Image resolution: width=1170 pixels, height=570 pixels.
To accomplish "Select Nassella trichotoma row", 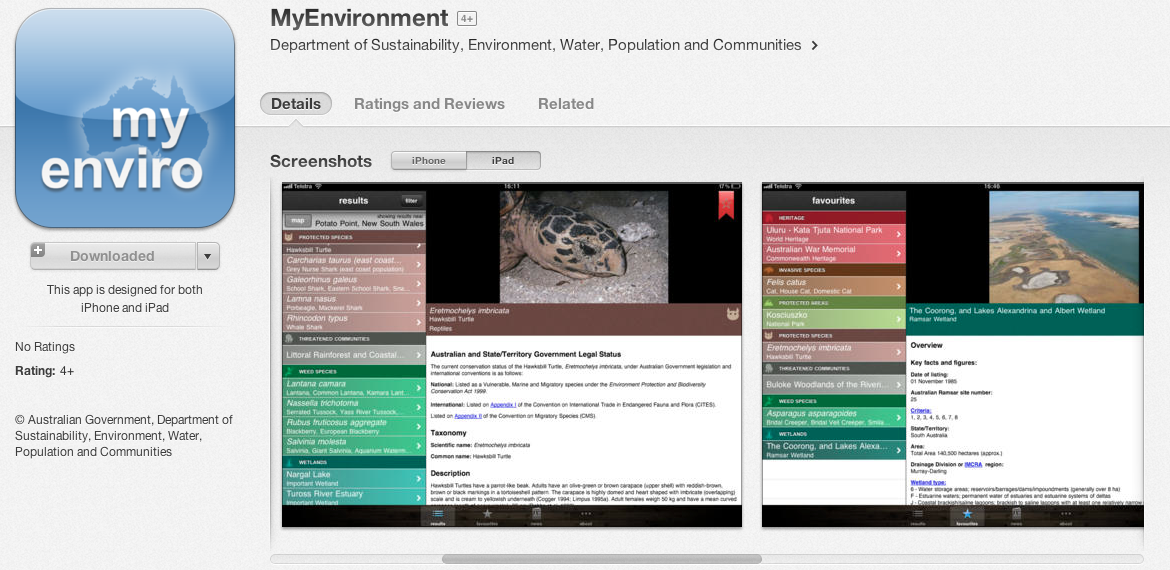I will tap(354, 407).
